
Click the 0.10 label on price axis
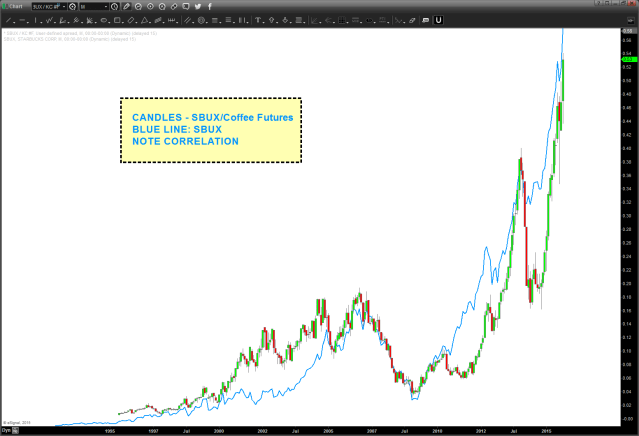click(627, 351)
